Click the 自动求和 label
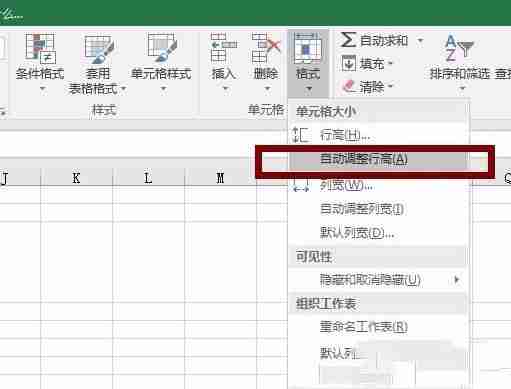This screenshot has width=511, height=389. [383, 41]
